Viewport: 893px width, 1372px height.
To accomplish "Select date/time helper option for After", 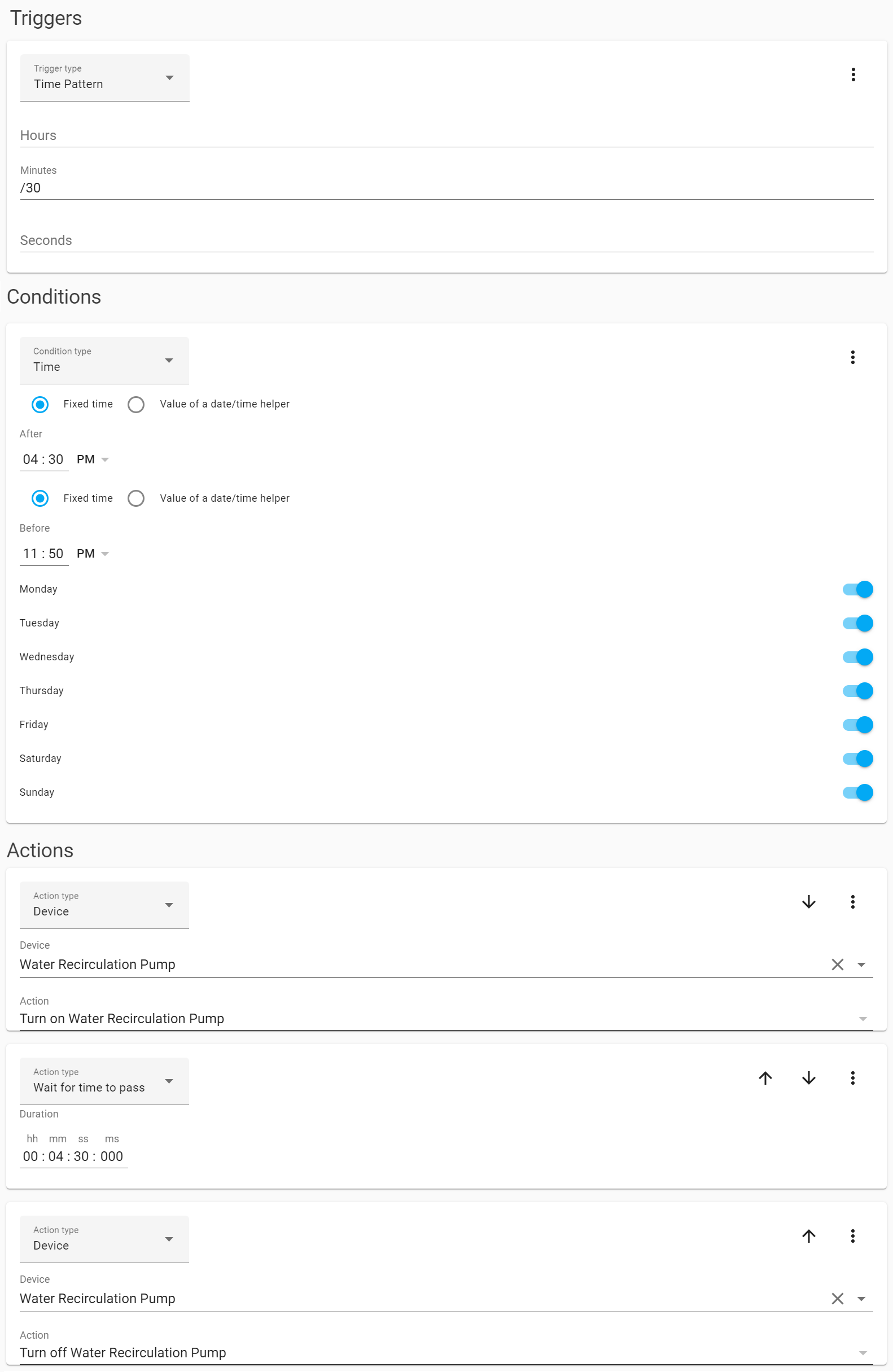I will pos(136,405).
